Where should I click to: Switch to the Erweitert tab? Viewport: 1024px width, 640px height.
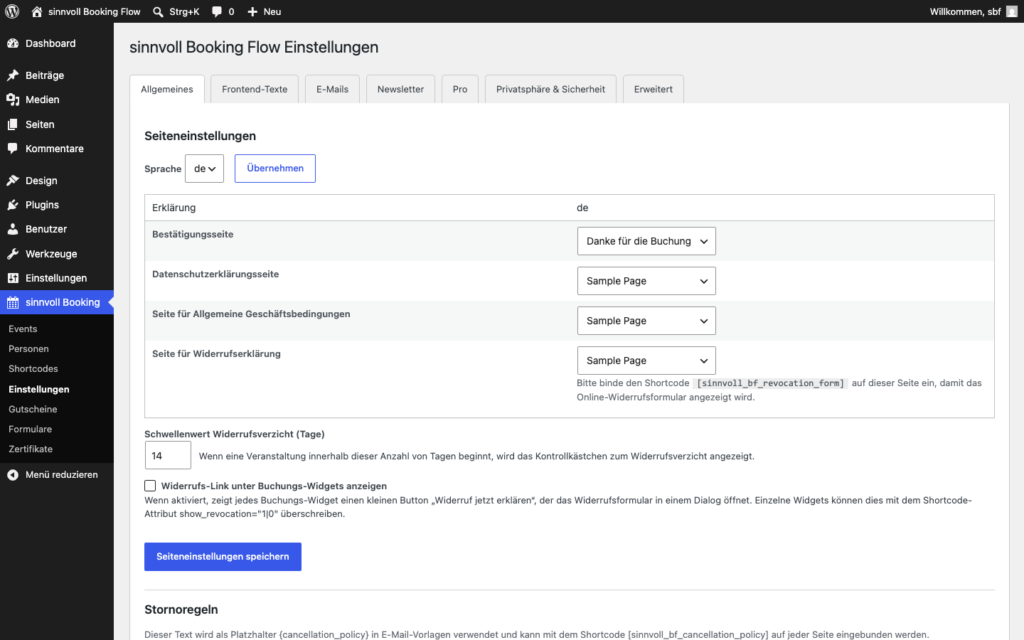(x=653, y=89)
